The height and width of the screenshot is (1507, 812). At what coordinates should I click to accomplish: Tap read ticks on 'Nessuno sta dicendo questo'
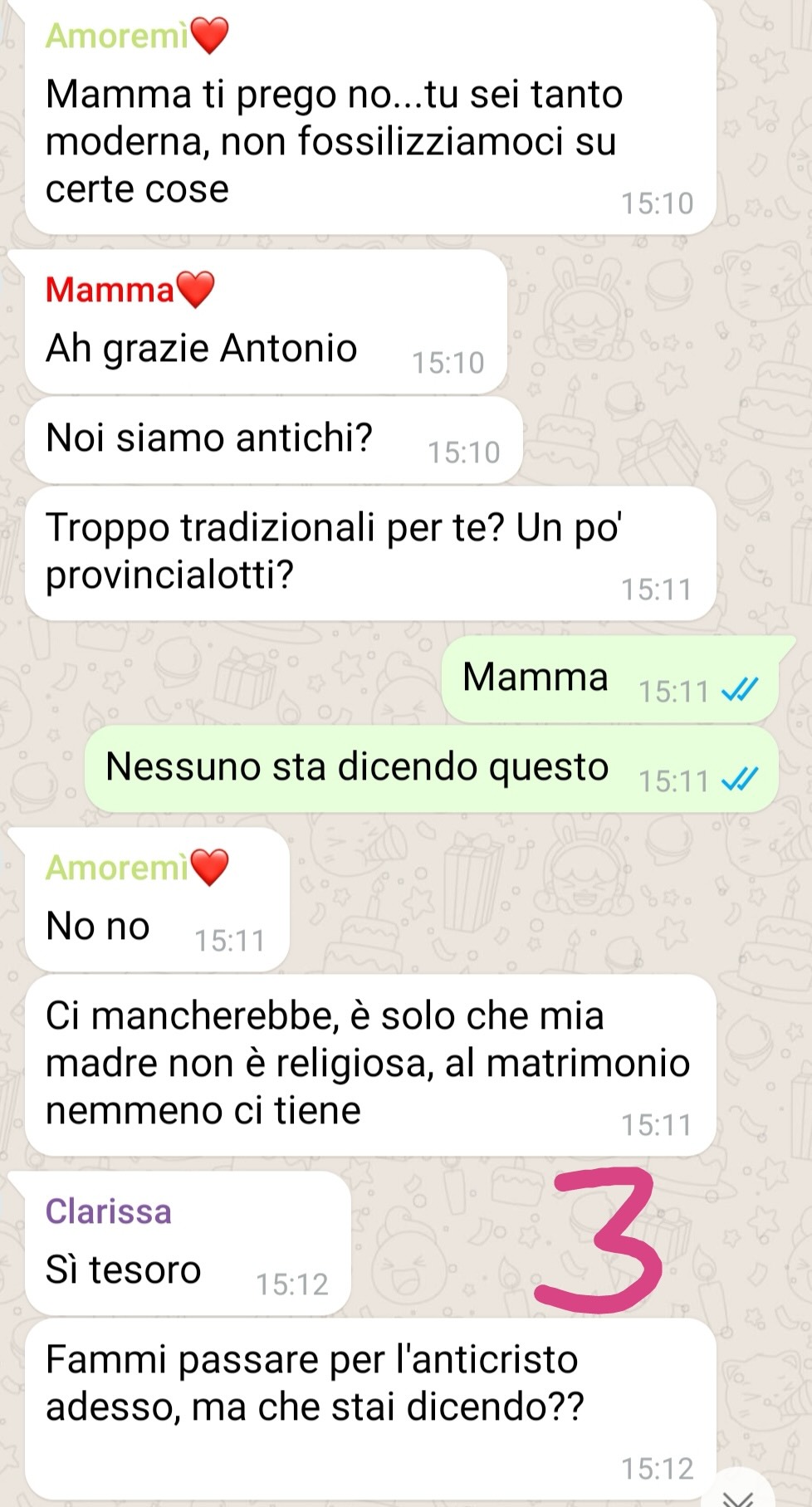click(x=739, y=780)
